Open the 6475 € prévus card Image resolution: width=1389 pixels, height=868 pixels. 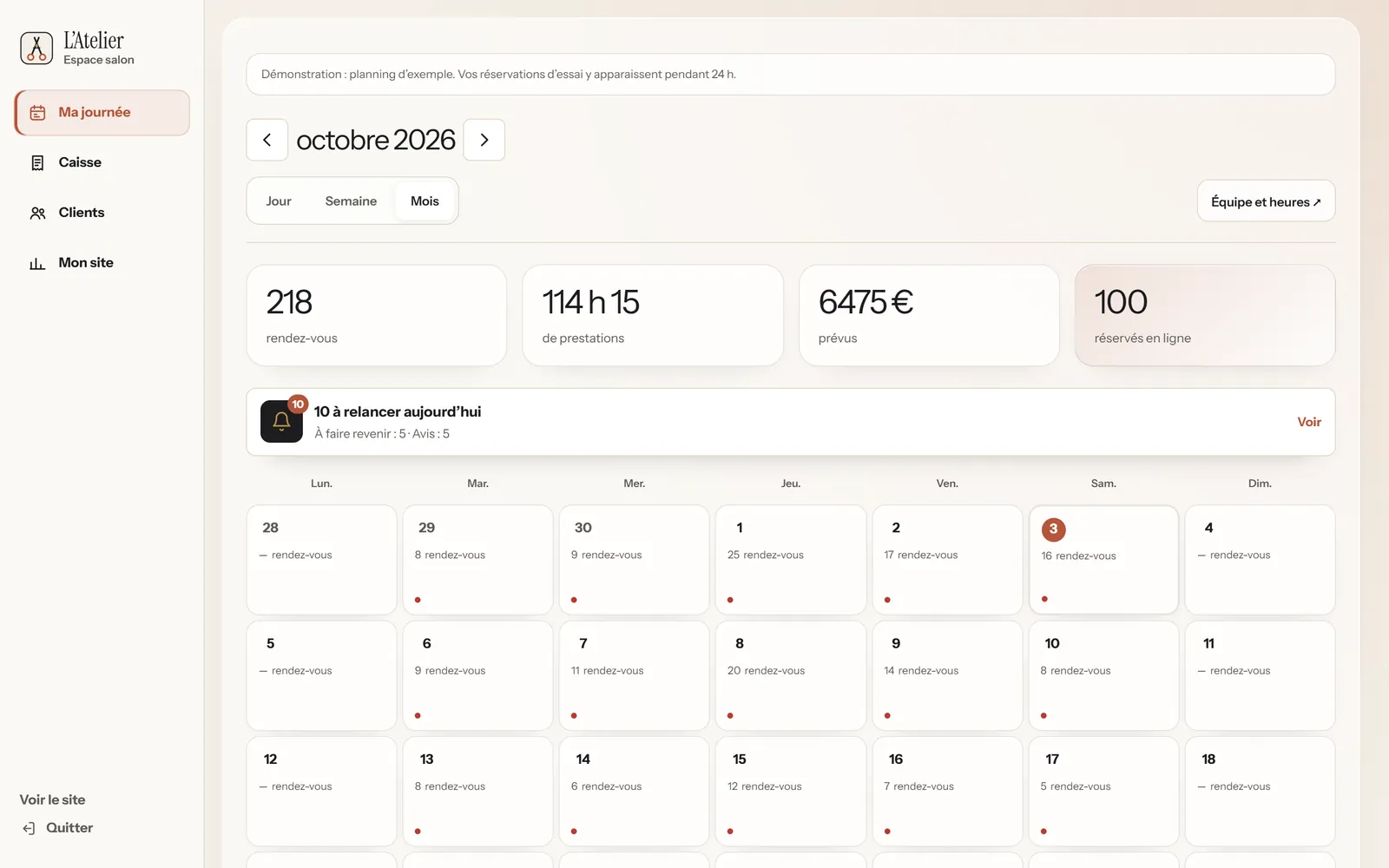[929, 315]
